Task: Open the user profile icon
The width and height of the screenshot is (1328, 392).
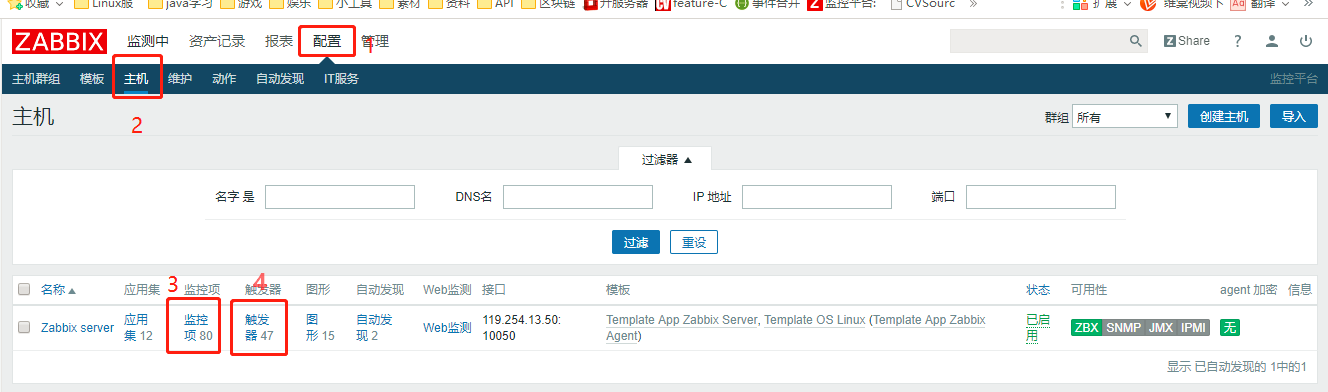Action: coord(1272,41)
